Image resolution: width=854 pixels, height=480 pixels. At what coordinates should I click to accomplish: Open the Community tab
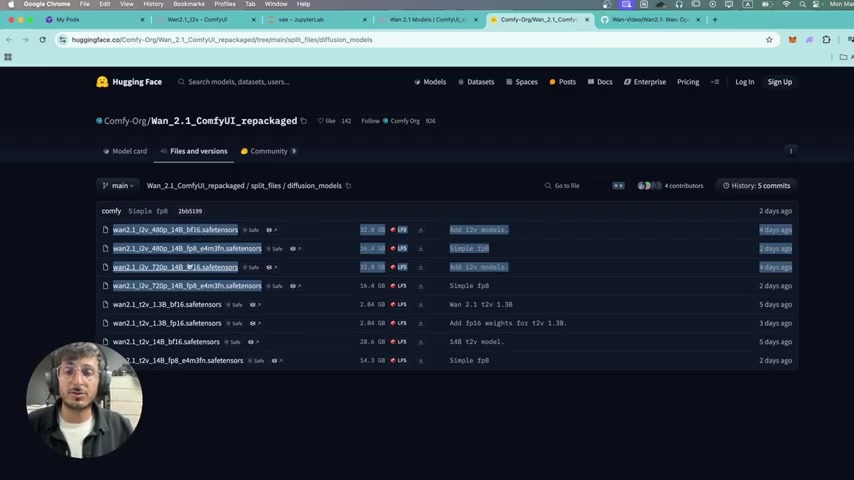269,151
